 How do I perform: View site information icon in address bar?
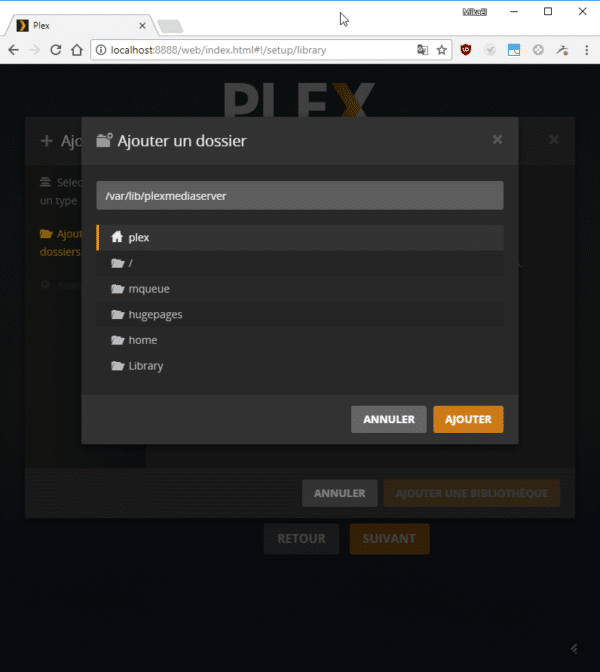[101, 50]
